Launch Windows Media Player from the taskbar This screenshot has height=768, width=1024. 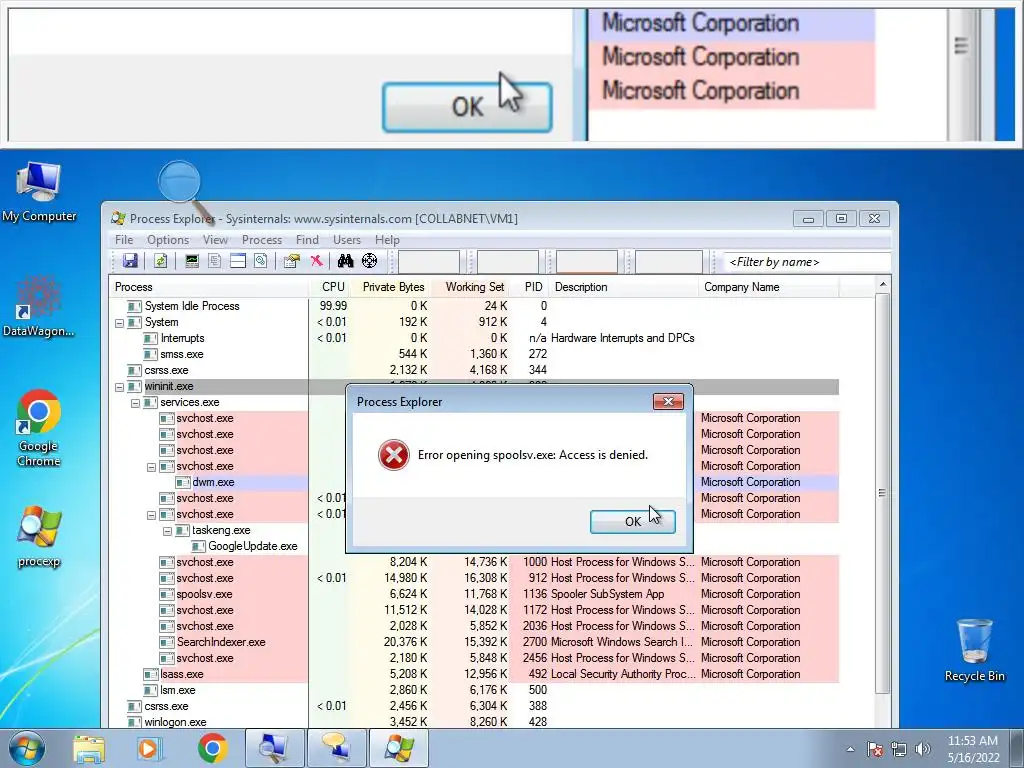(x=150, y=748)
